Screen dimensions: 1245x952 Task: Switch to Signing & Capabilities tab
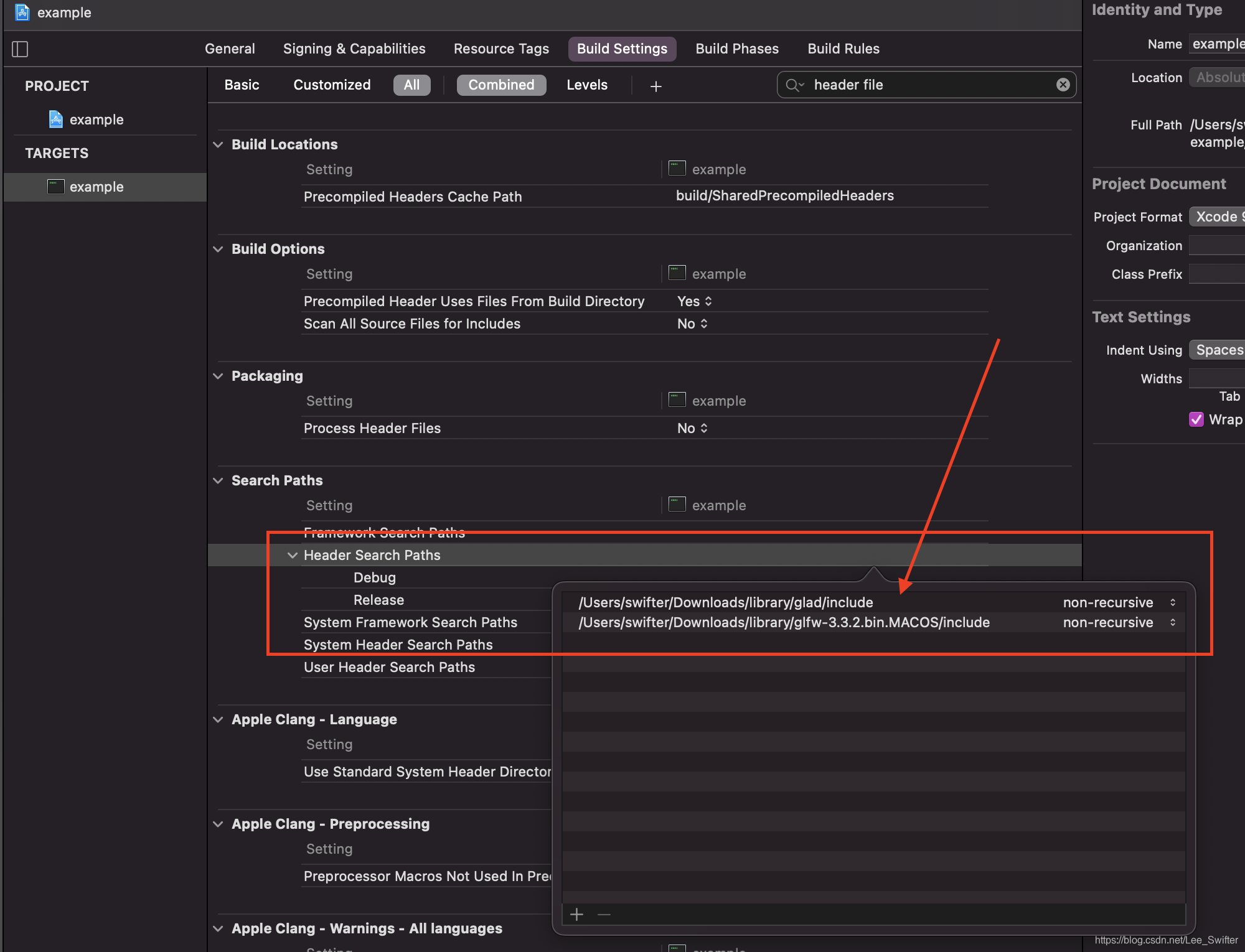(x=354, y=49)
